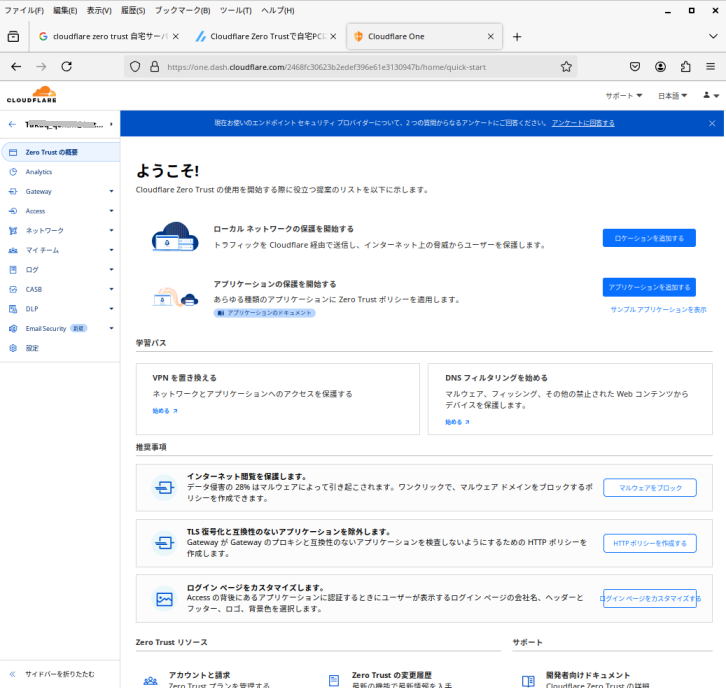
Task: Open the Firefox View icon left of tabs
Action: [x=13, y=36]
